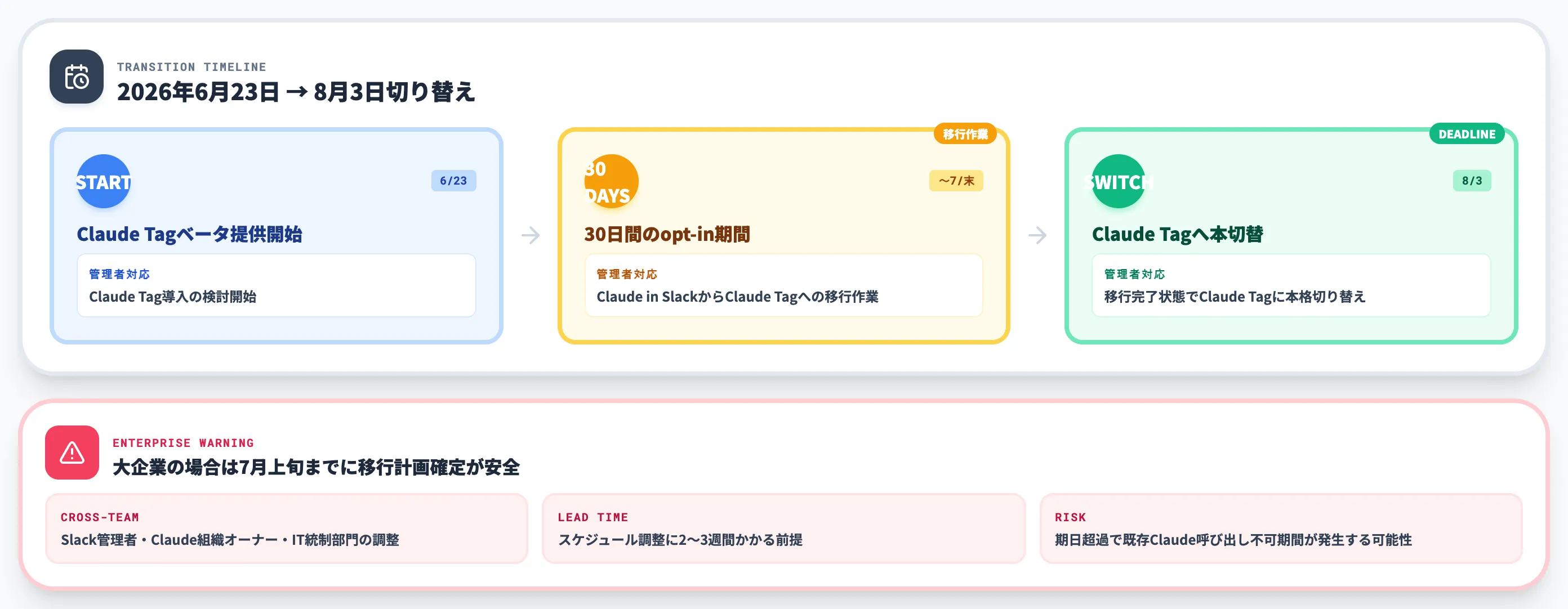The width and height of the screenshot is (1568, 609).
Task: Click the RISK label
Action: (x=1070, y=517)
